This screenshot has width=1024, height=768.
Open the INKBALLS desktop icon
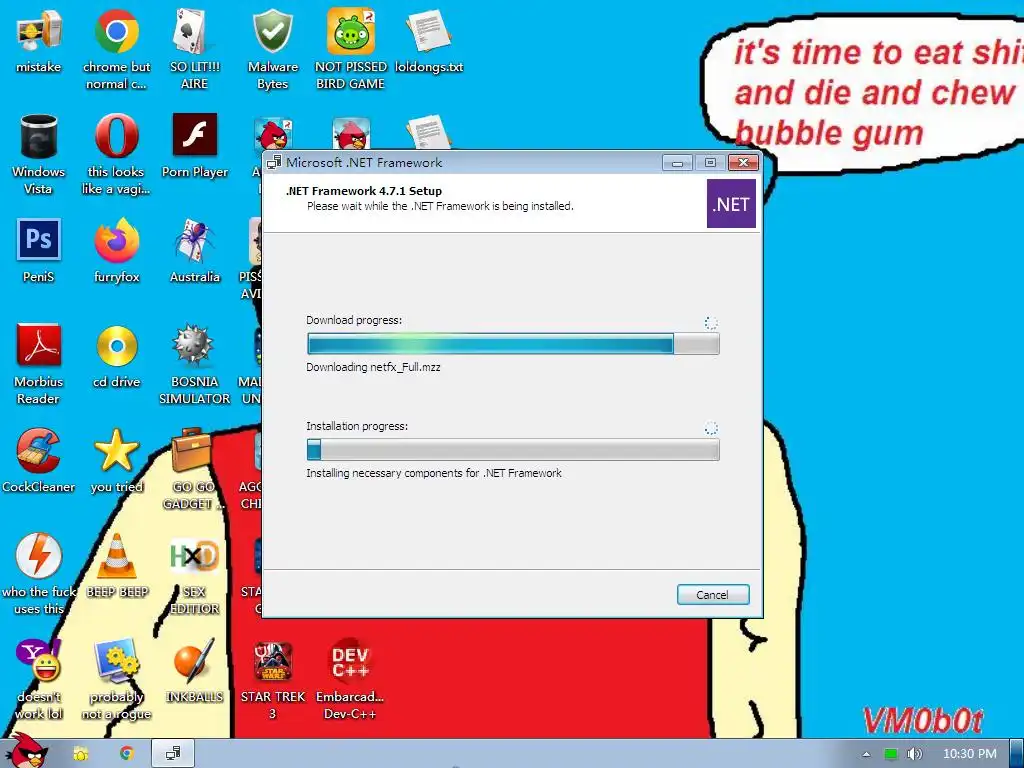pos(195,671)
